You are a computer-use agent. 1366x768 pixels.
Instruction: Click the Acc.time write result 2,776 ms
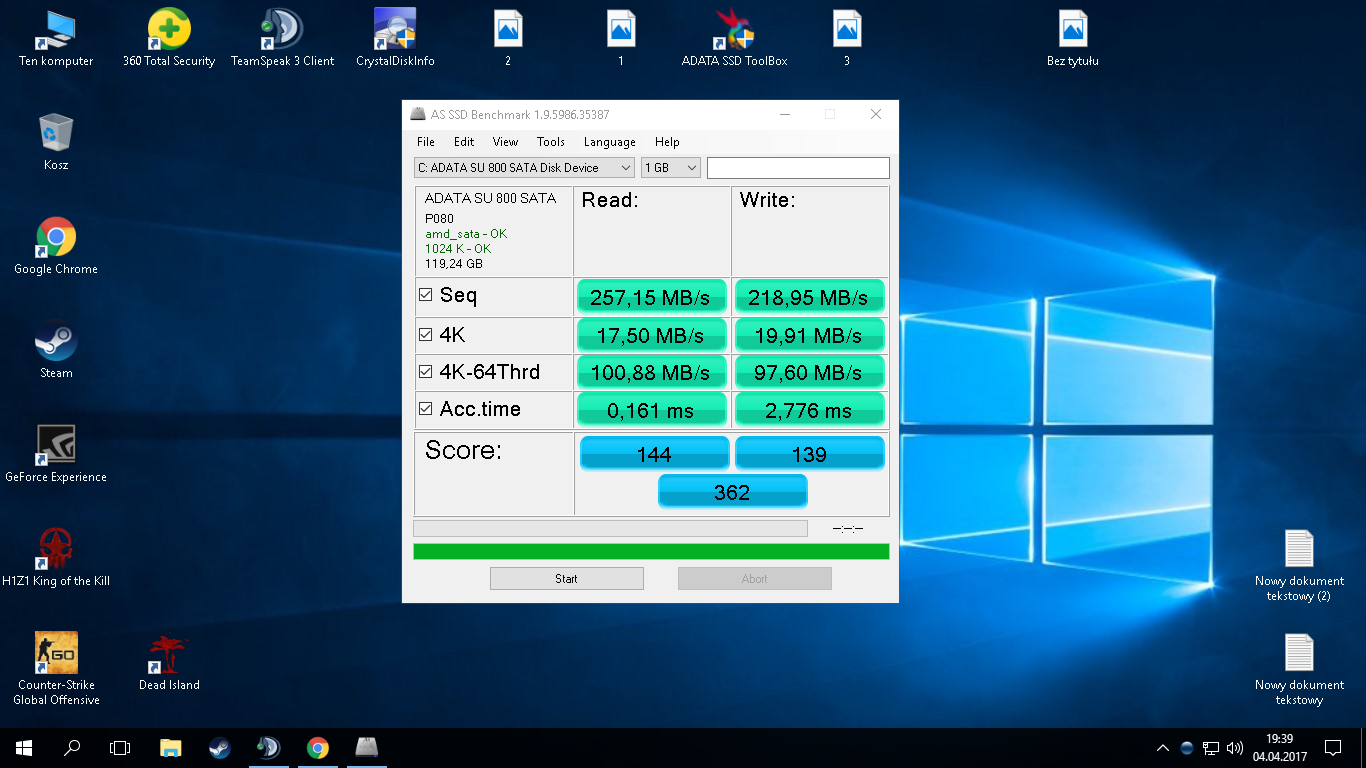coord(810,410)
